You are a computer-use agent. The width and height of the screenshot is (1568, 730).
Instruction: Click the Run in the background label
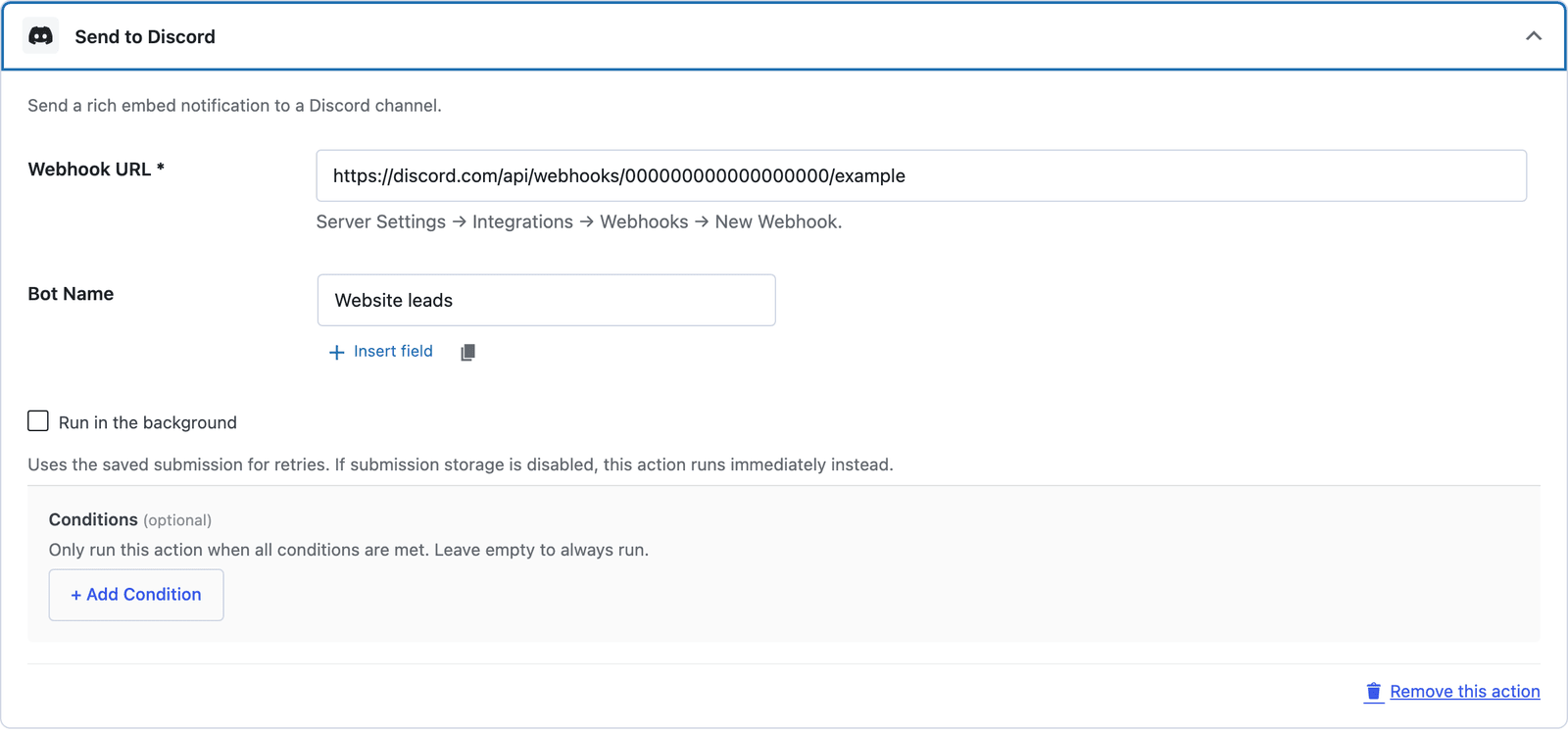click(x=148, y=422)
